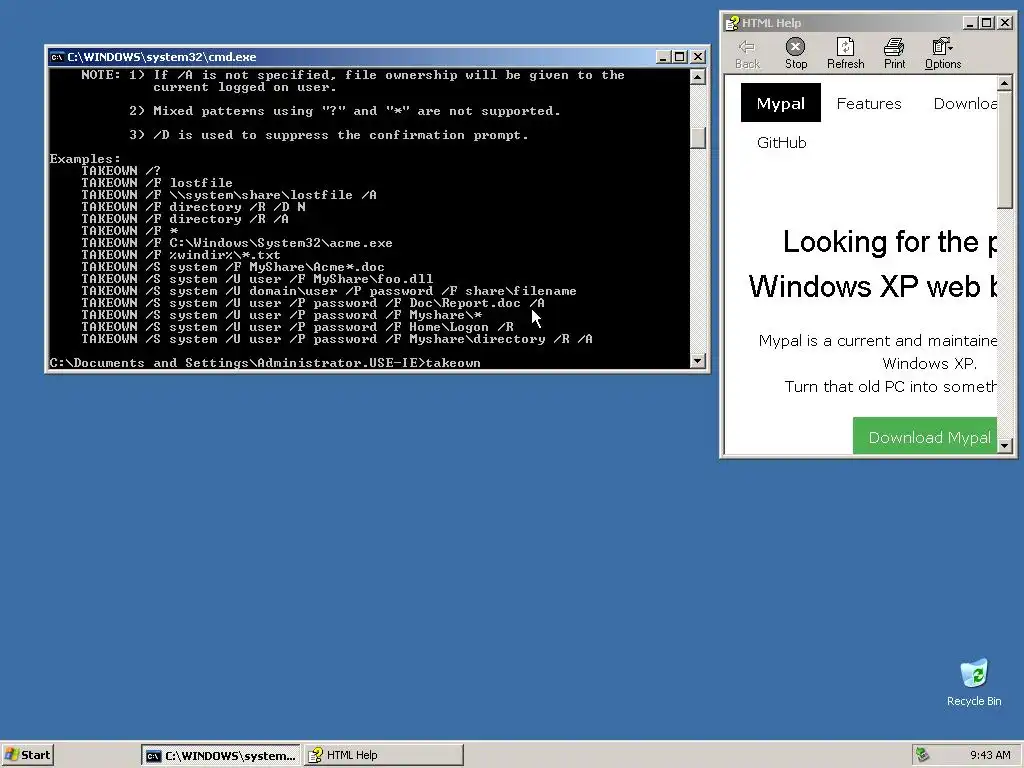Minimize the HTML Help window

[970, 23]
